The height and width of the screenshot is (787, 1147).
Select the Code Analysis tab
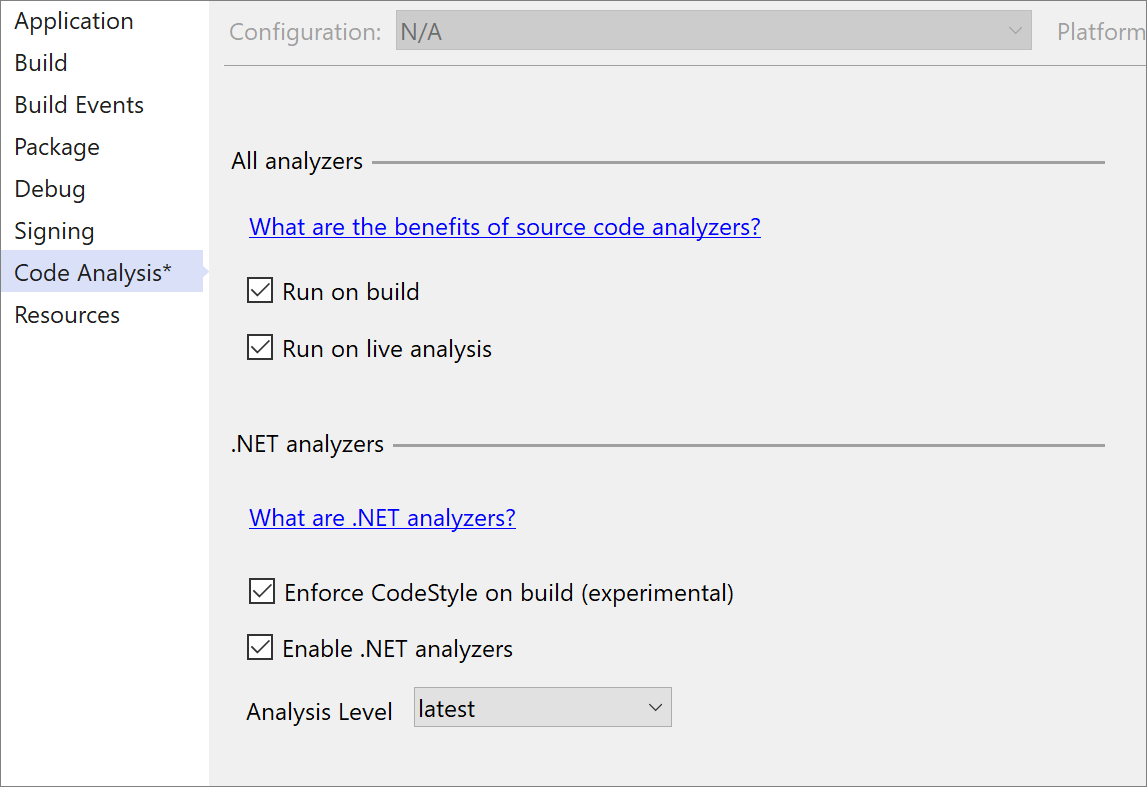click(x=102, y=271)
